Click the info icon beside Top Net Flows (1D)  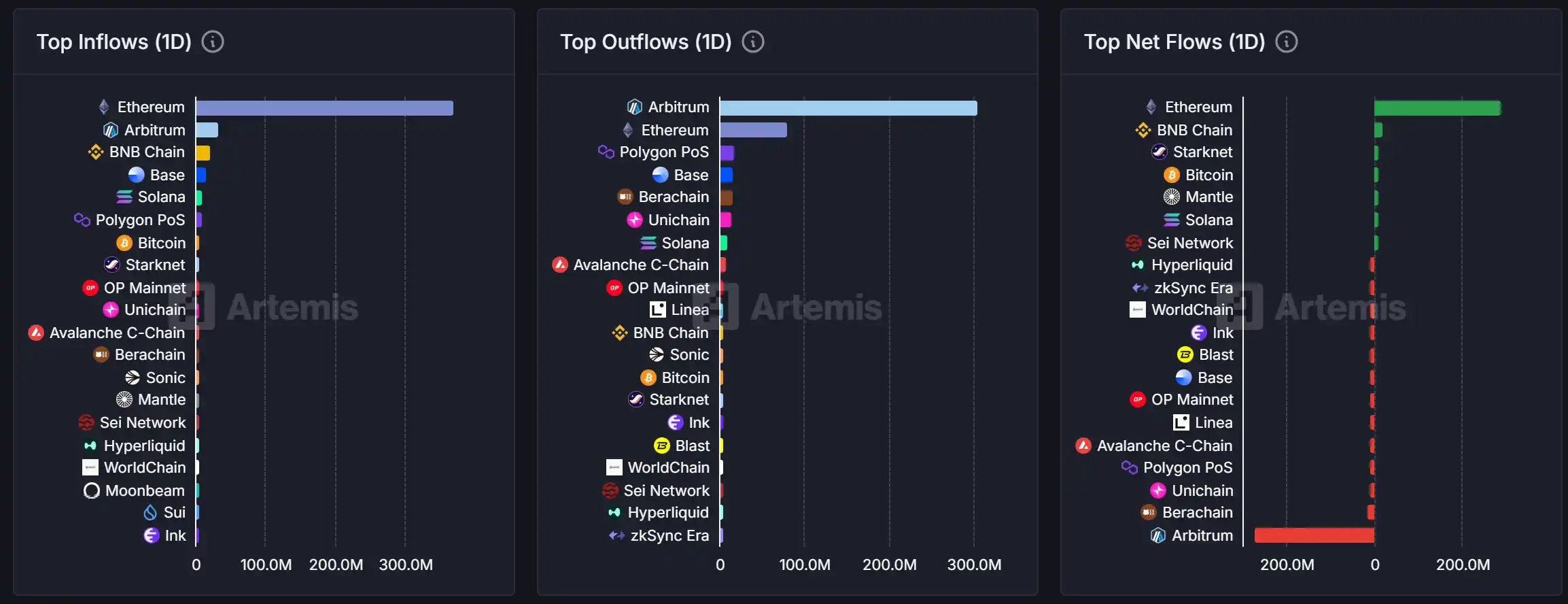1286,42
